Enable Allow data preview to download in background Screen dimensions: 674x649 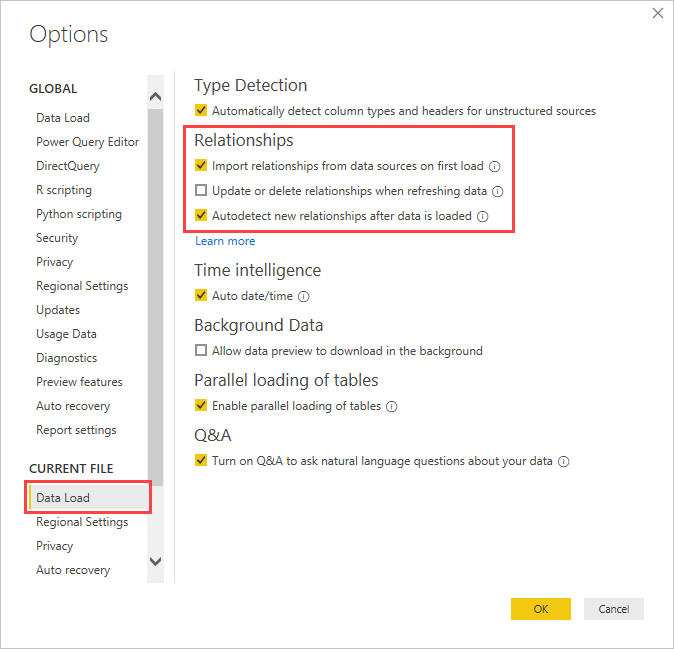point(201,351)
